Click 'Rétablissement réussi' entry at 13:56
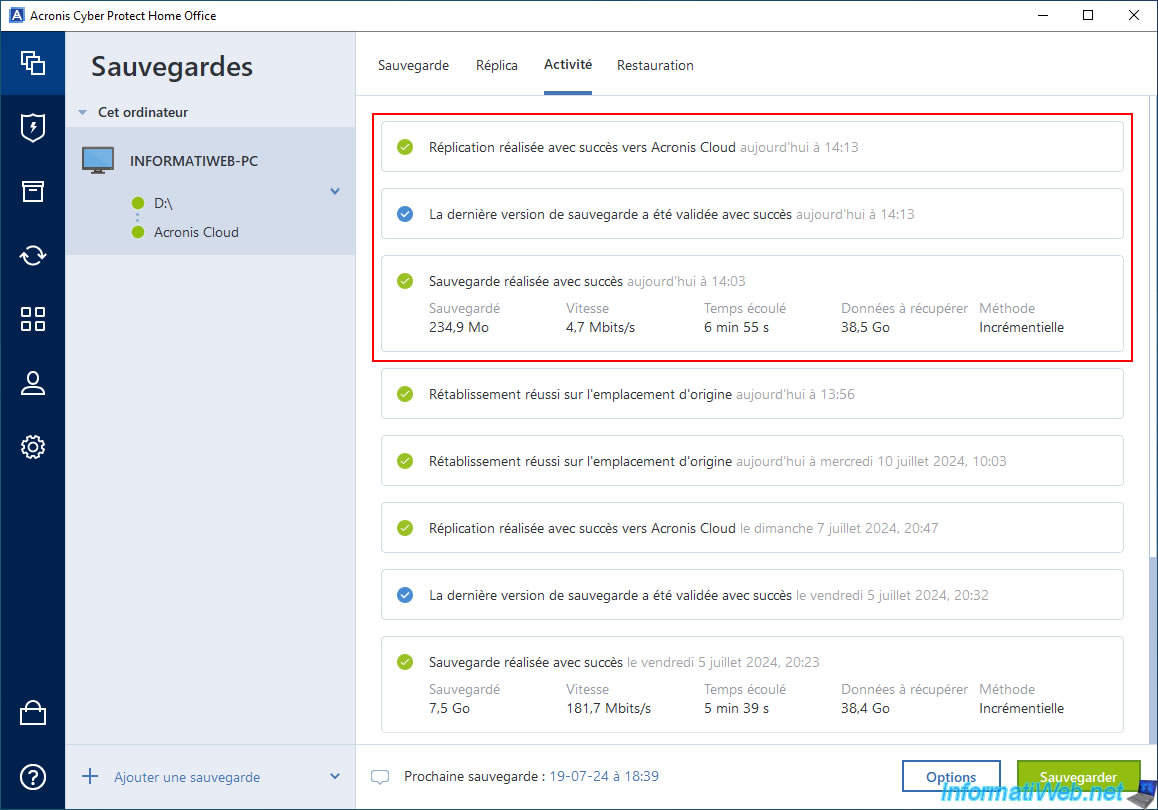The height and width of the screenshot is (810, 1158). pyautogui.click(x=752, y=394)
